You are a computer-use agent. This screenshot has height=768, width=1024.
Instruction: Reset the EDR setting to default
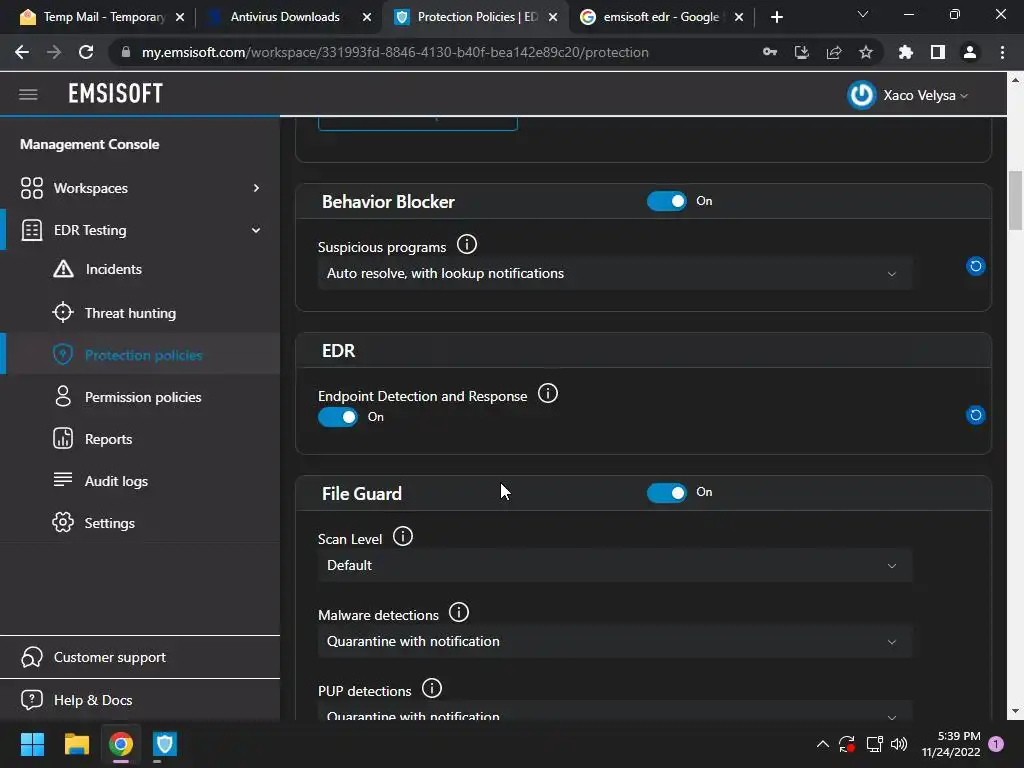point(975,415)
